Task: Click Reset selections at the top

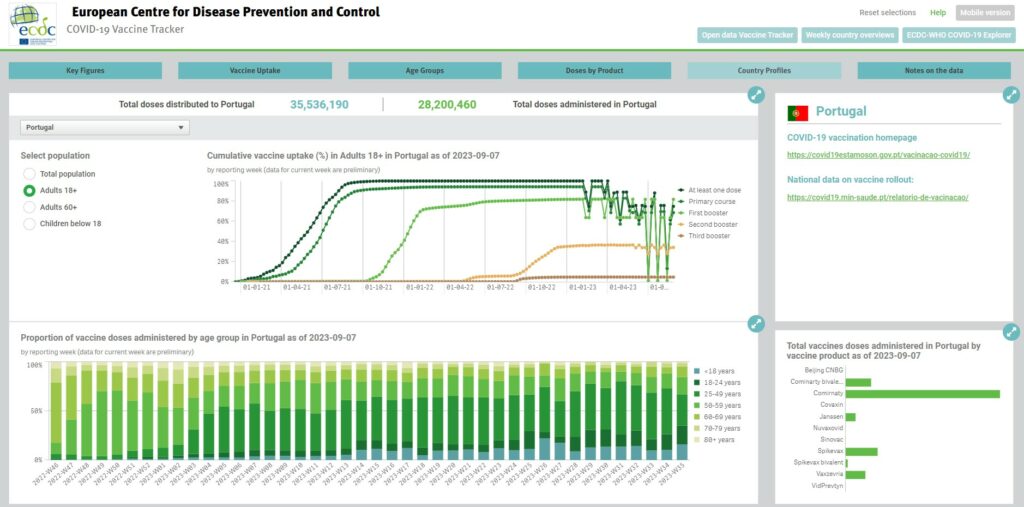Action: pos(887,13)
